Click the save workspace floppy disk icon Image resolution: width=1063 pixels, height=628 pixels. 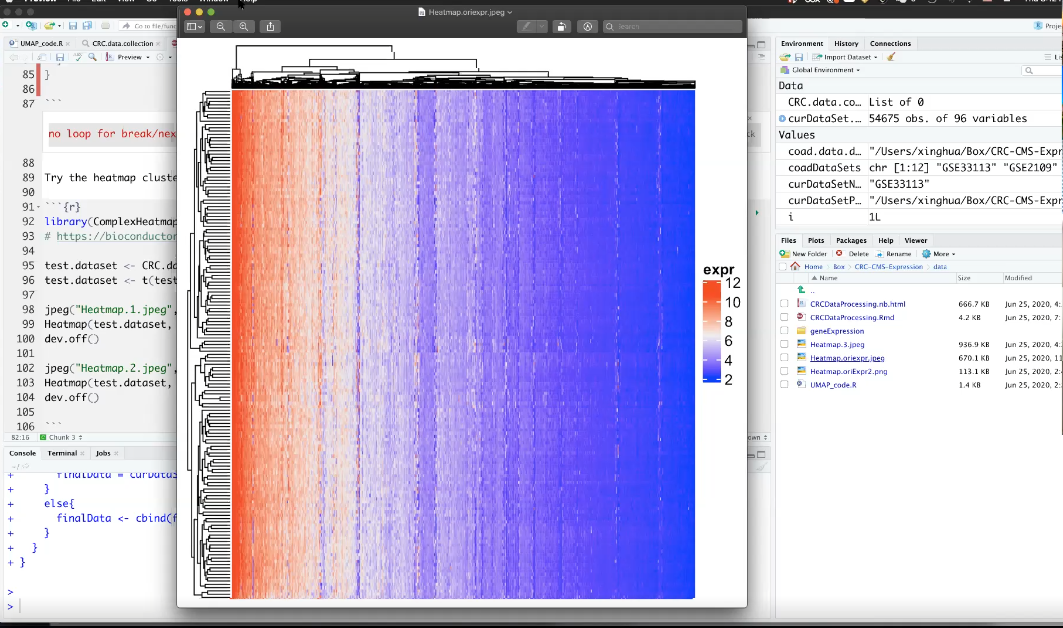pyautogui.click(x=799, y=57)
